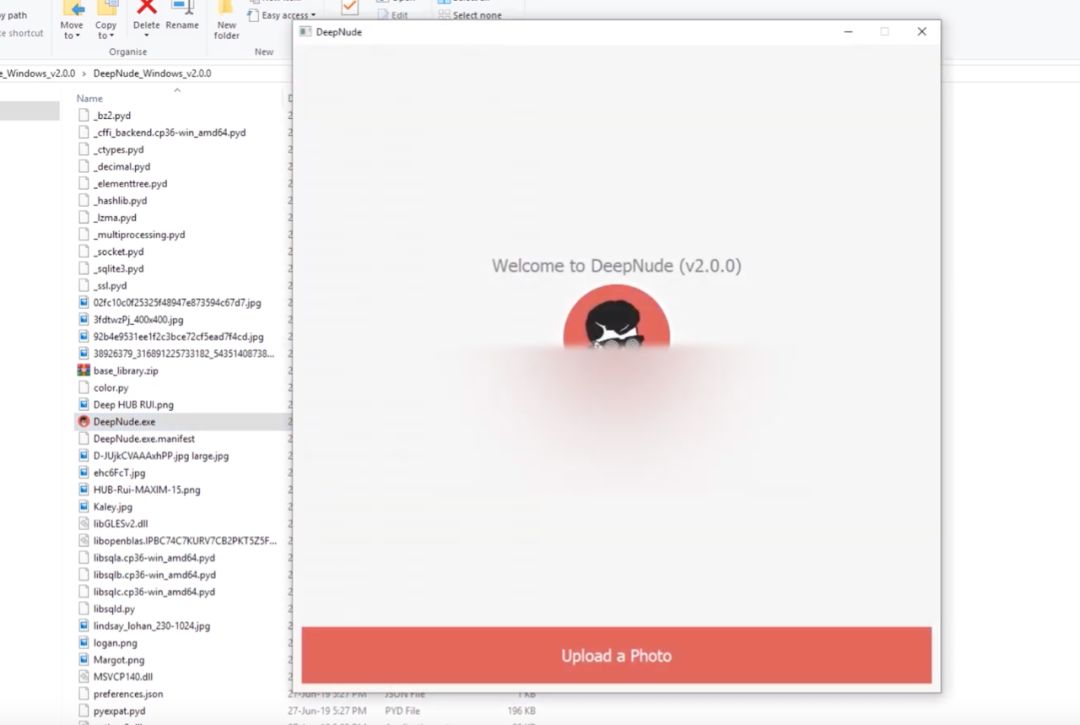Open the Move to dropdown

(x=72, y=30)
